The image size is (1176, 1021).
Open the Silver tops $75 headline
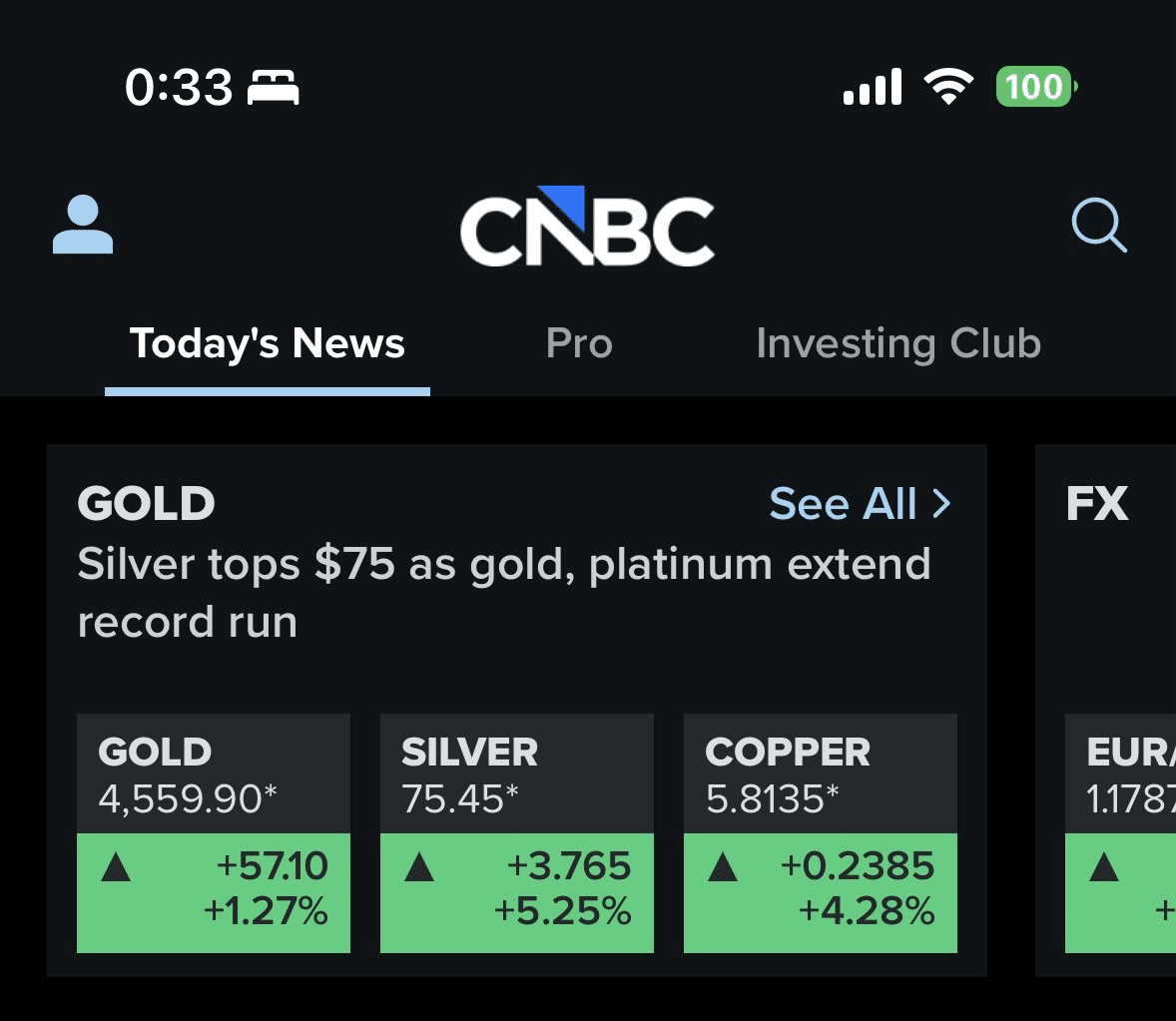pyautogui.click(x=503, y=592)
